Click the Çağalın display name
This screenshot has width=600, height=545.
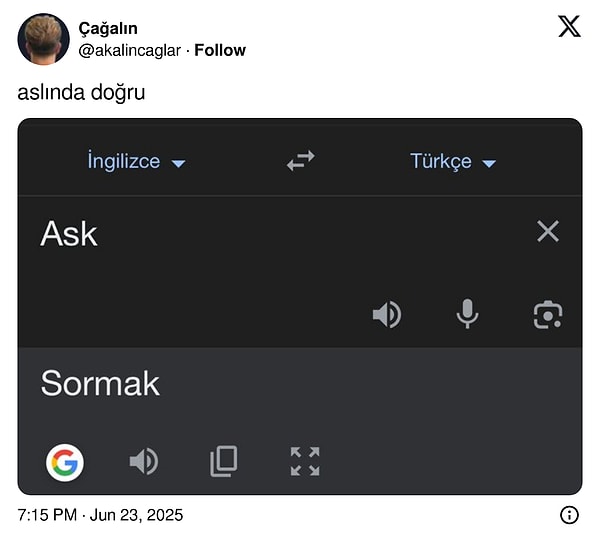pyautogui.click(x=108, y=29)
